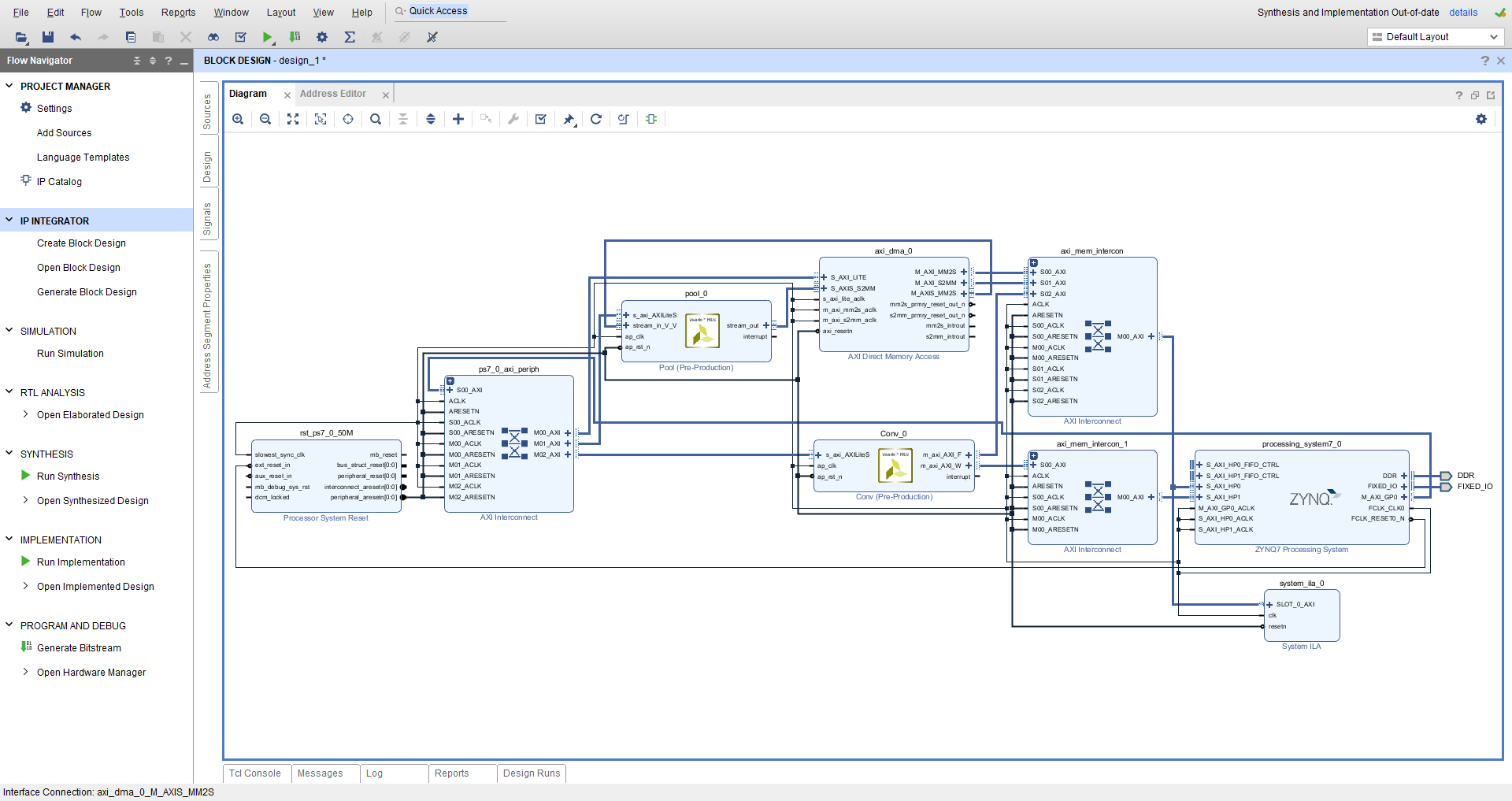
Task: Activate the zoom-to-selection area tool
Action: pos(321,119)
